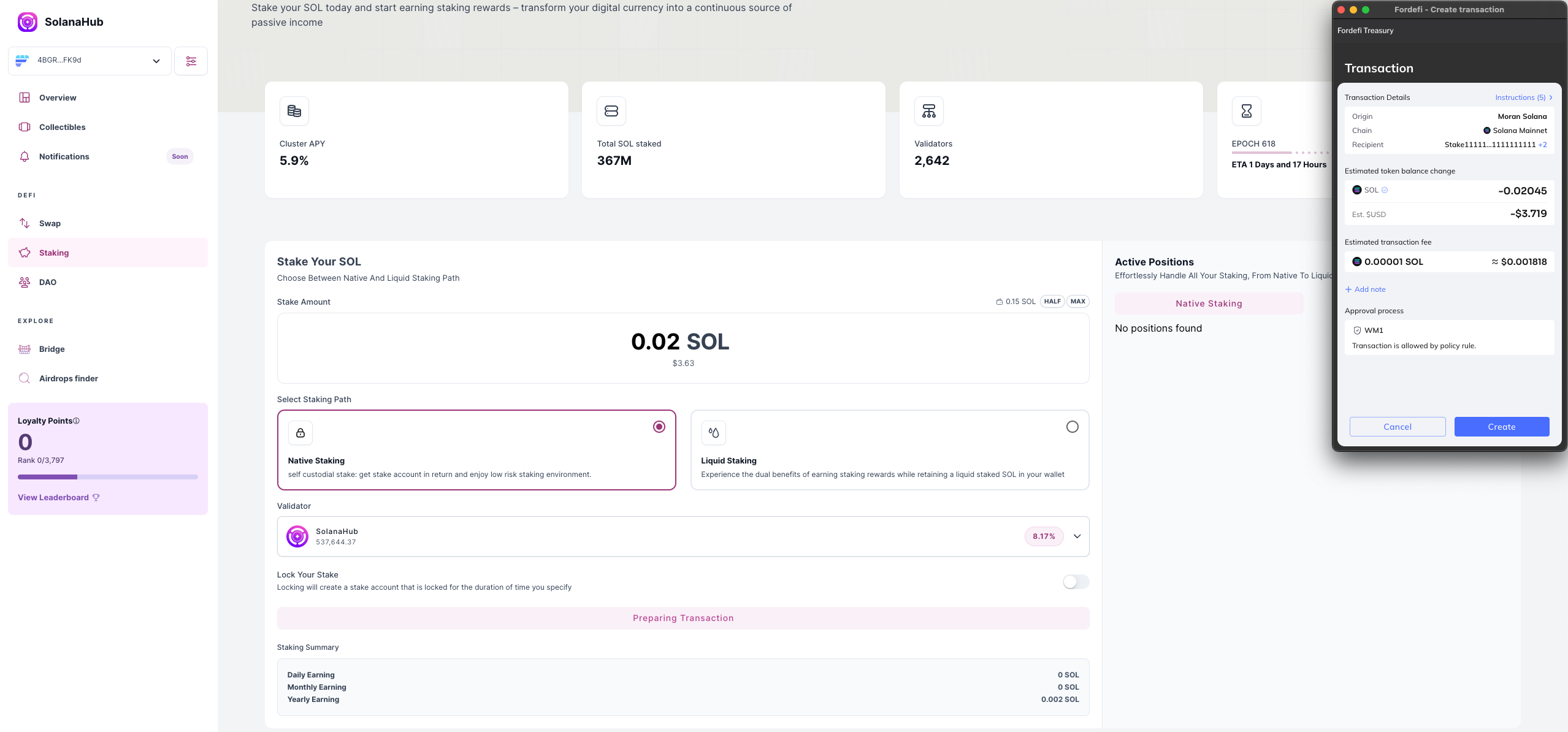The width and height of the screenshot is (1568, 732).
Task: Click the Validators network icon
Action: pos(929,111)
